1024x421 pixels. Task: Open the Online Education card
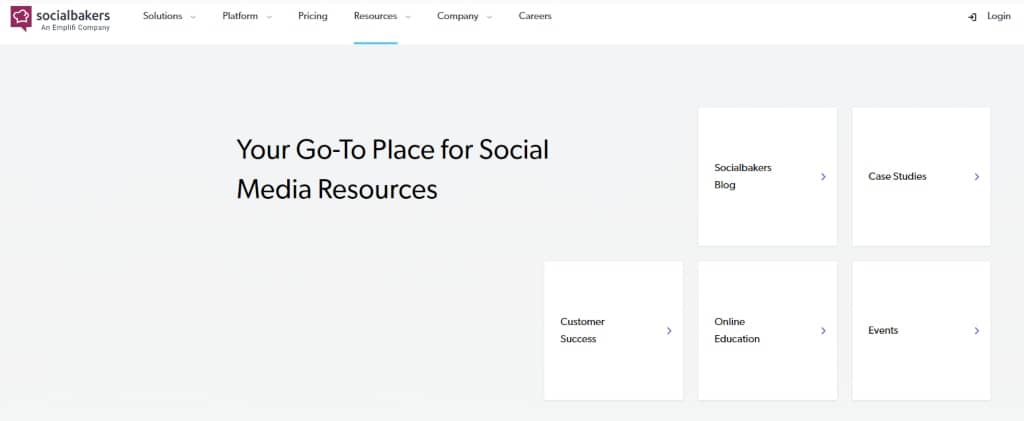coord(767,331)
